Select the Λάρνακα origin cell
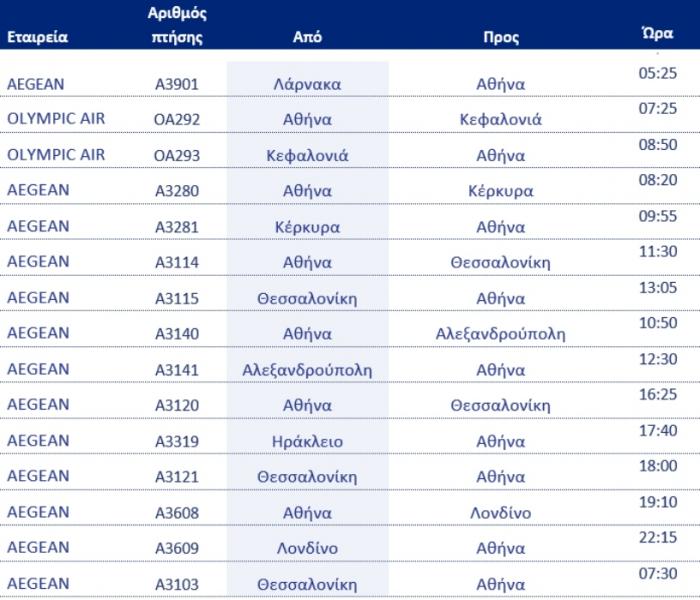The height and width of the screenshot is (600, 700). (307, 84)
